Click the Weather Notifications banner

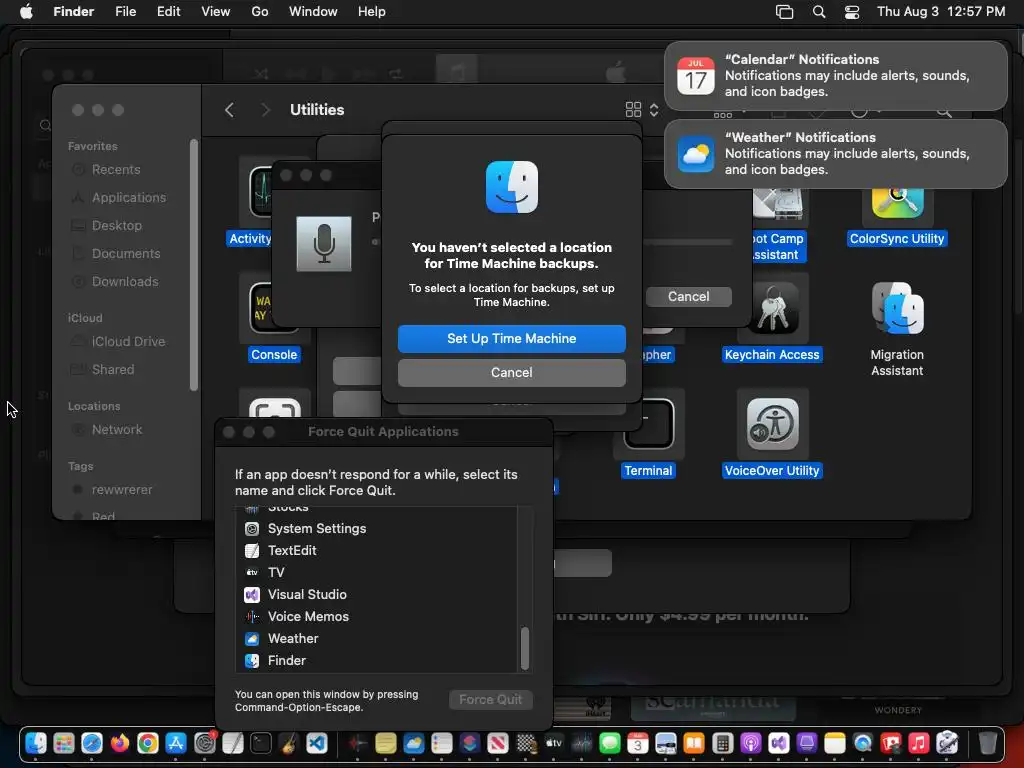835,153
